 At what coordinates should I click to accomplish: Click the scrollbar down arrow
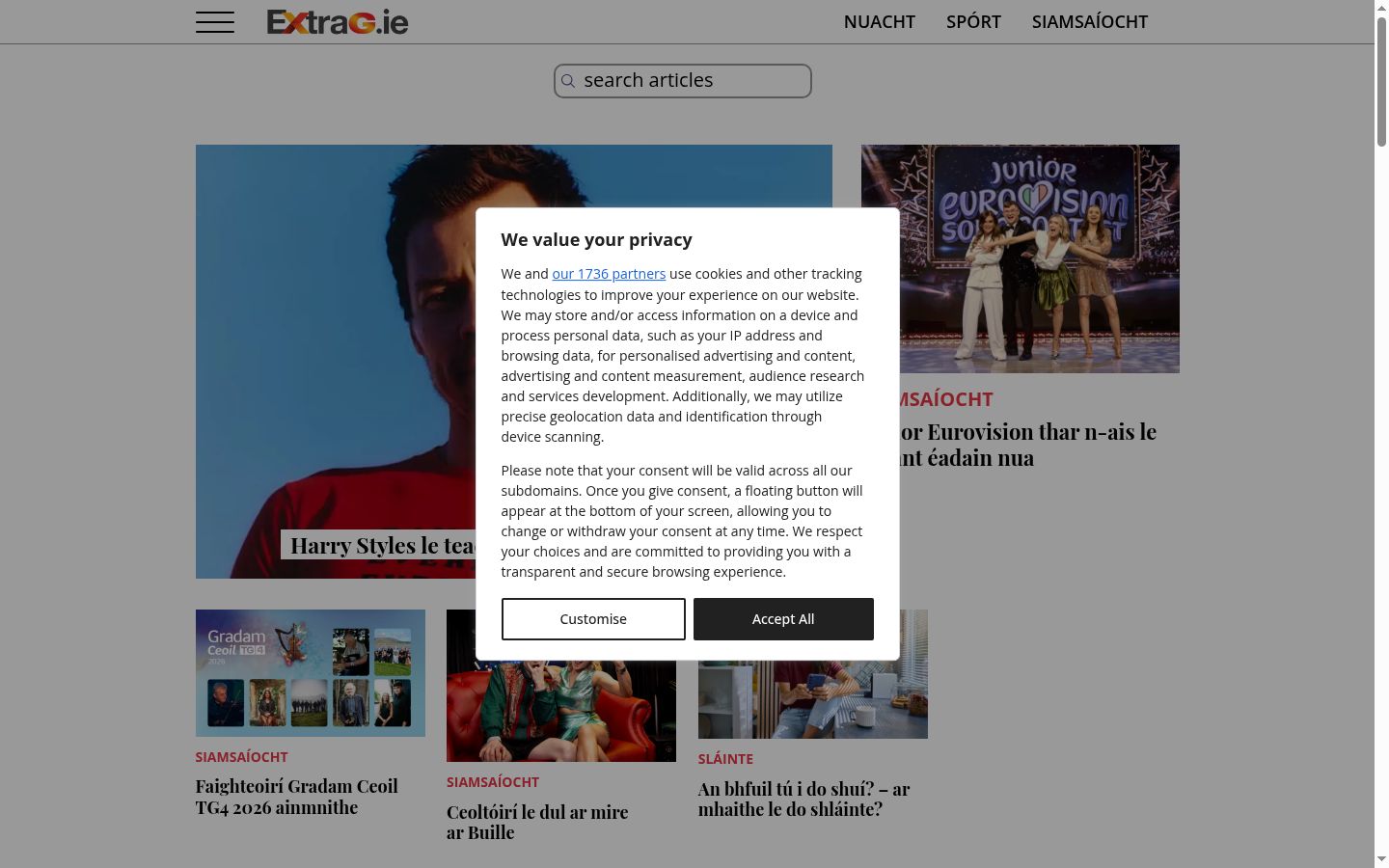(x=1381, y=859)
